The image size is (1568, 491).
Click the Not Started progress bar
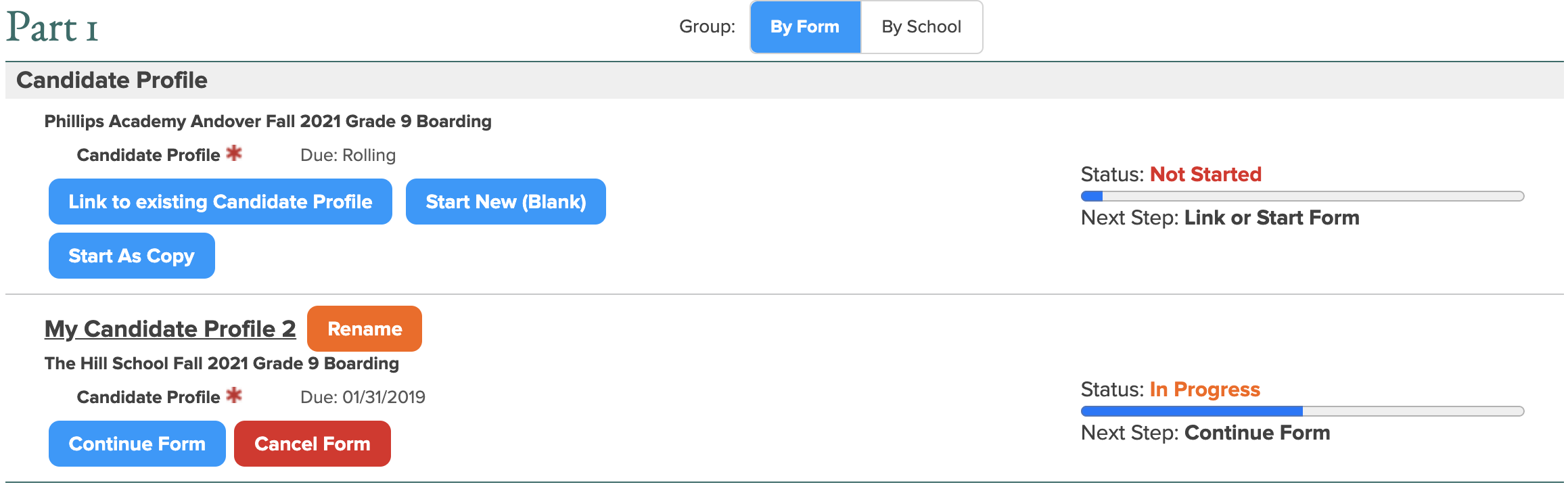click(x=1301, y=196)
